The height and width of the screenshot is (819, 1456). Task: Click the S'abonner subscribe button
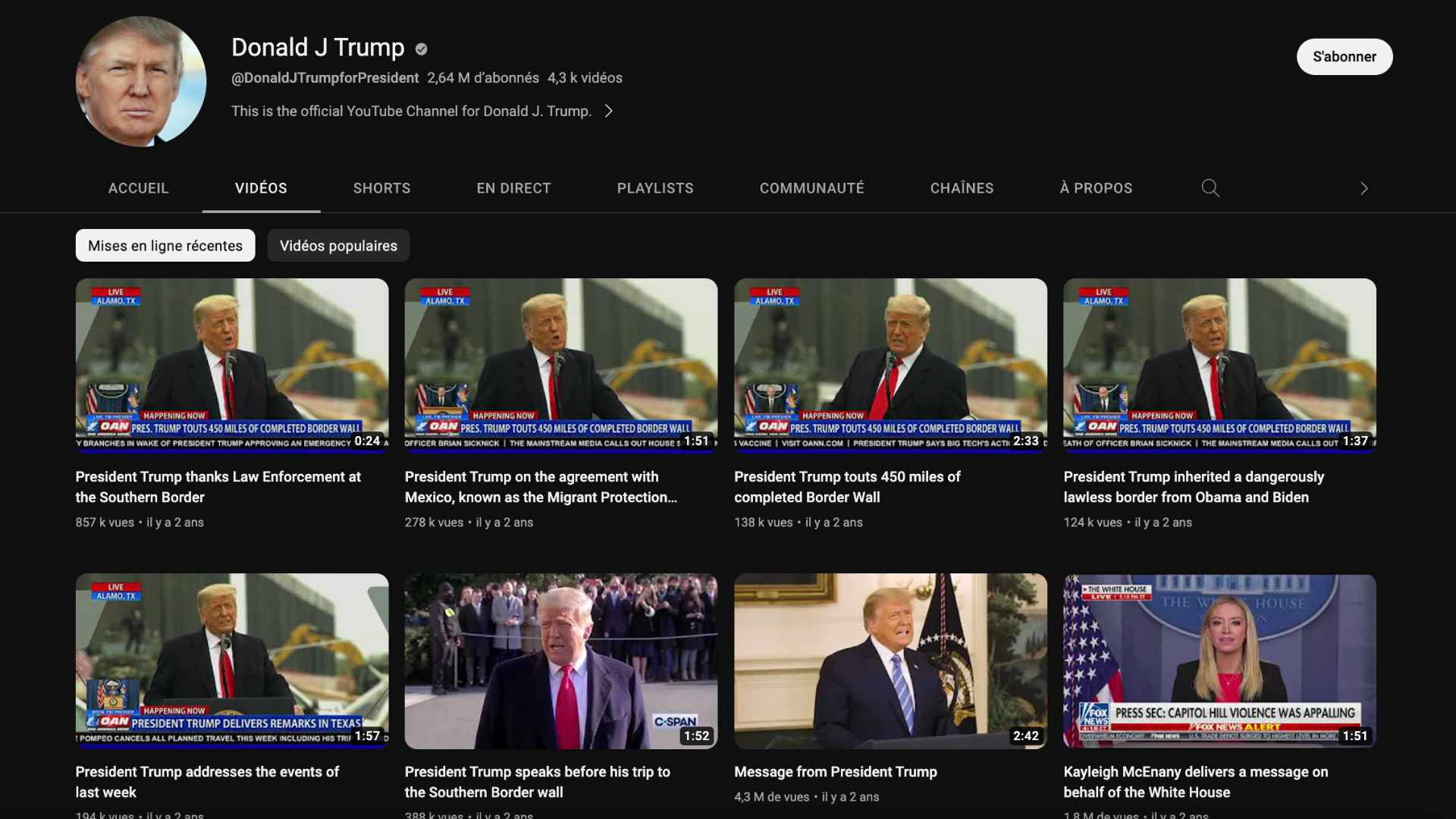1344,57
